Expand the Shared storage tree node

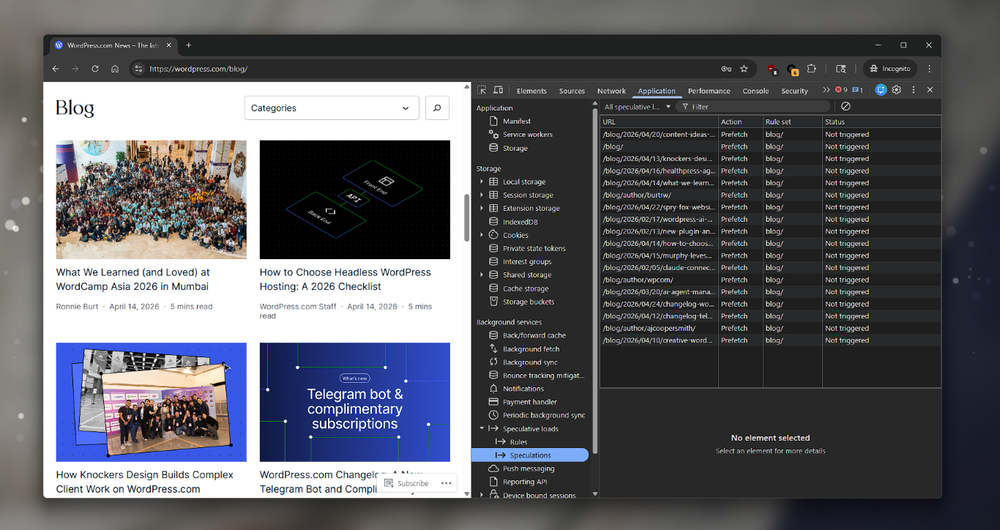pyautogui.click(x=482, y=275)
